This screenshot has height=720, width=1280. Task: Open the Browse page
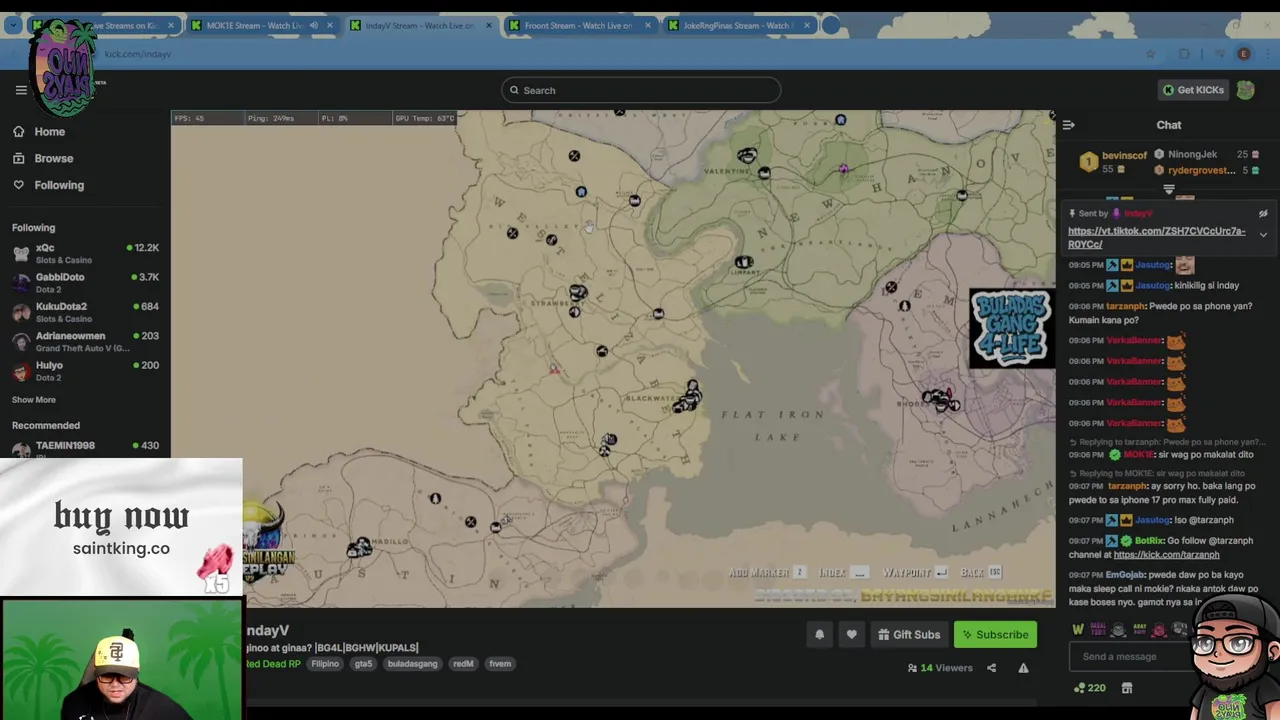[54, 158]
